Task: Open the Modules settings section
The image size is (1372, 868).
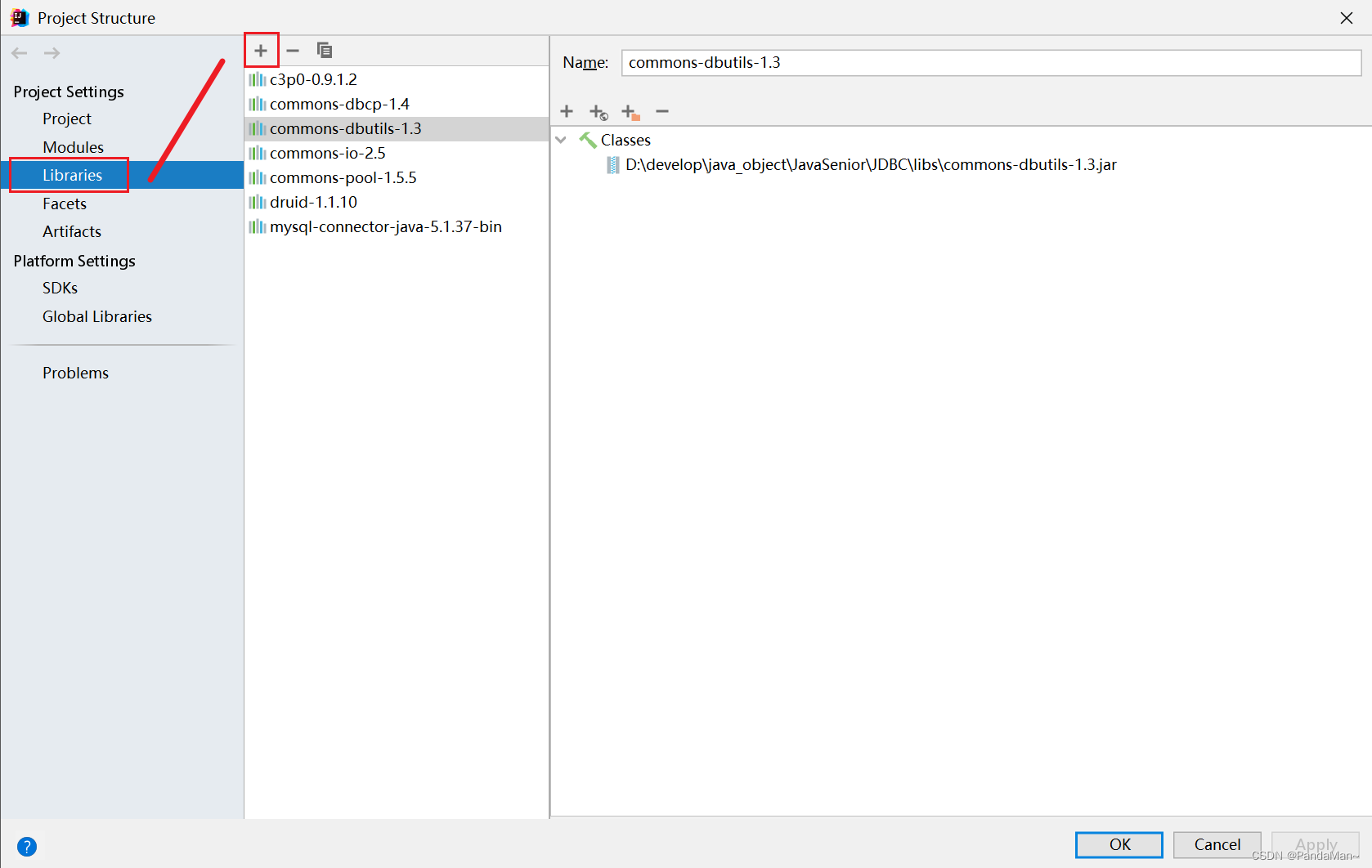Action: coord(73,147)
